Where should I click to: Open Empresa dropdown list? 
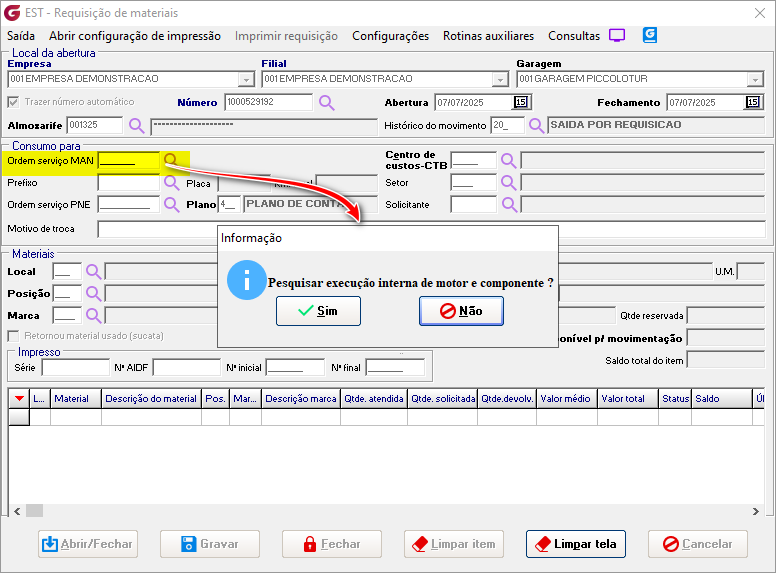pos(246,79)
